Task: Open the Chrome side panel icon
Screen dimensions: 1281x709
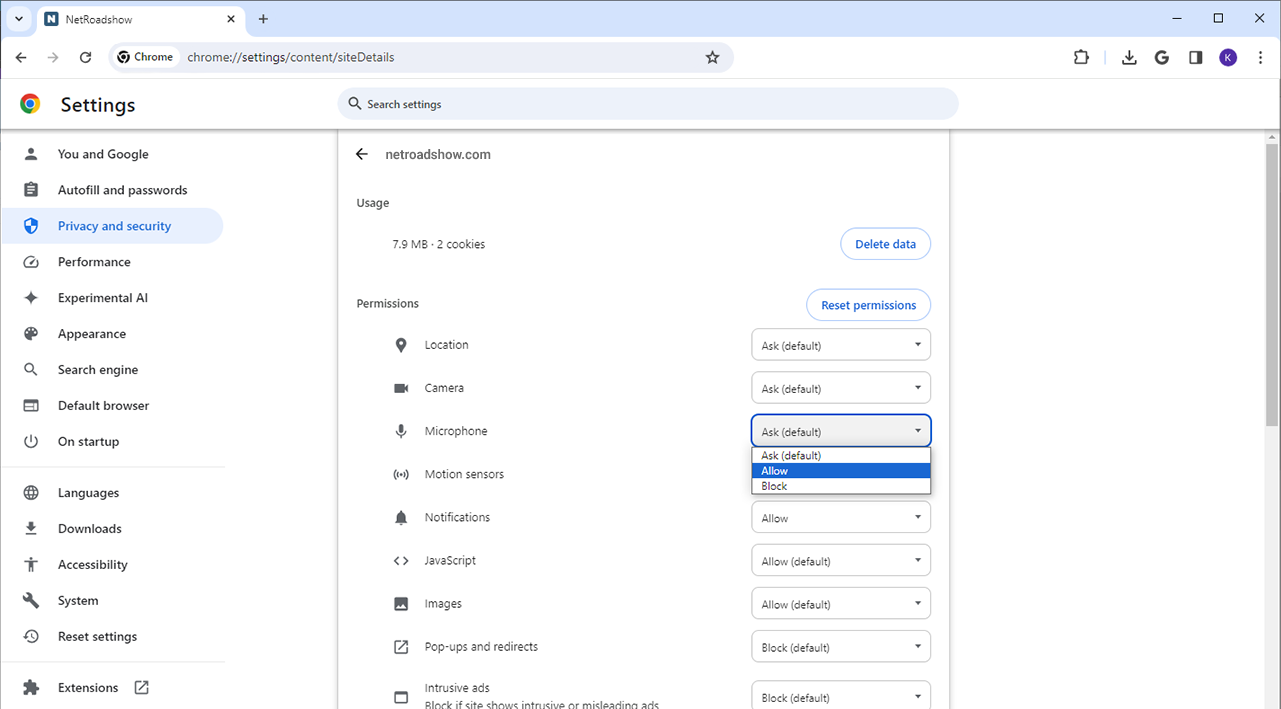Action: (1194, 57)
